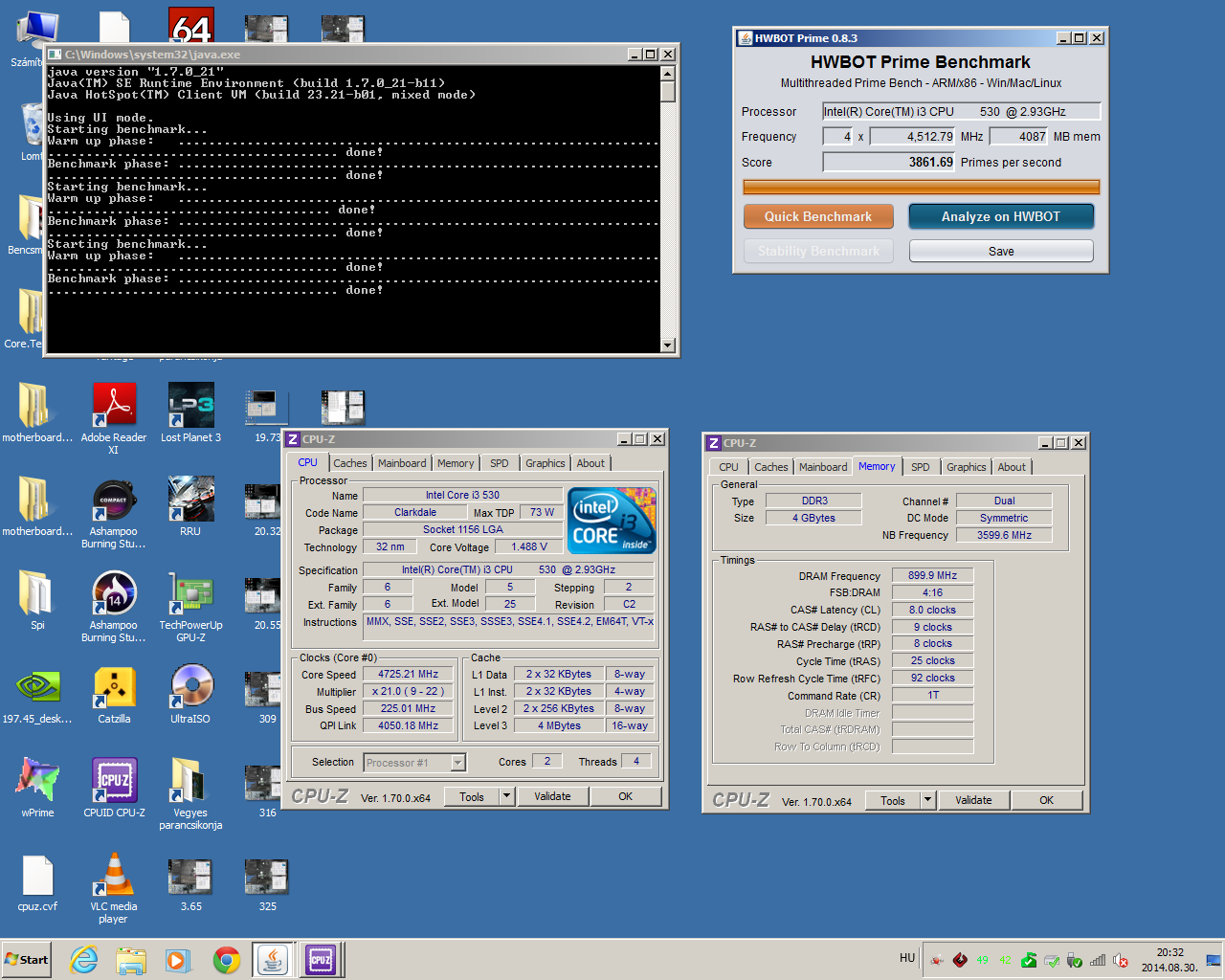Open the 3.65 screenshot thumbnail on desktop
The image size is (1225, 980).
click(x=190, y=883)
